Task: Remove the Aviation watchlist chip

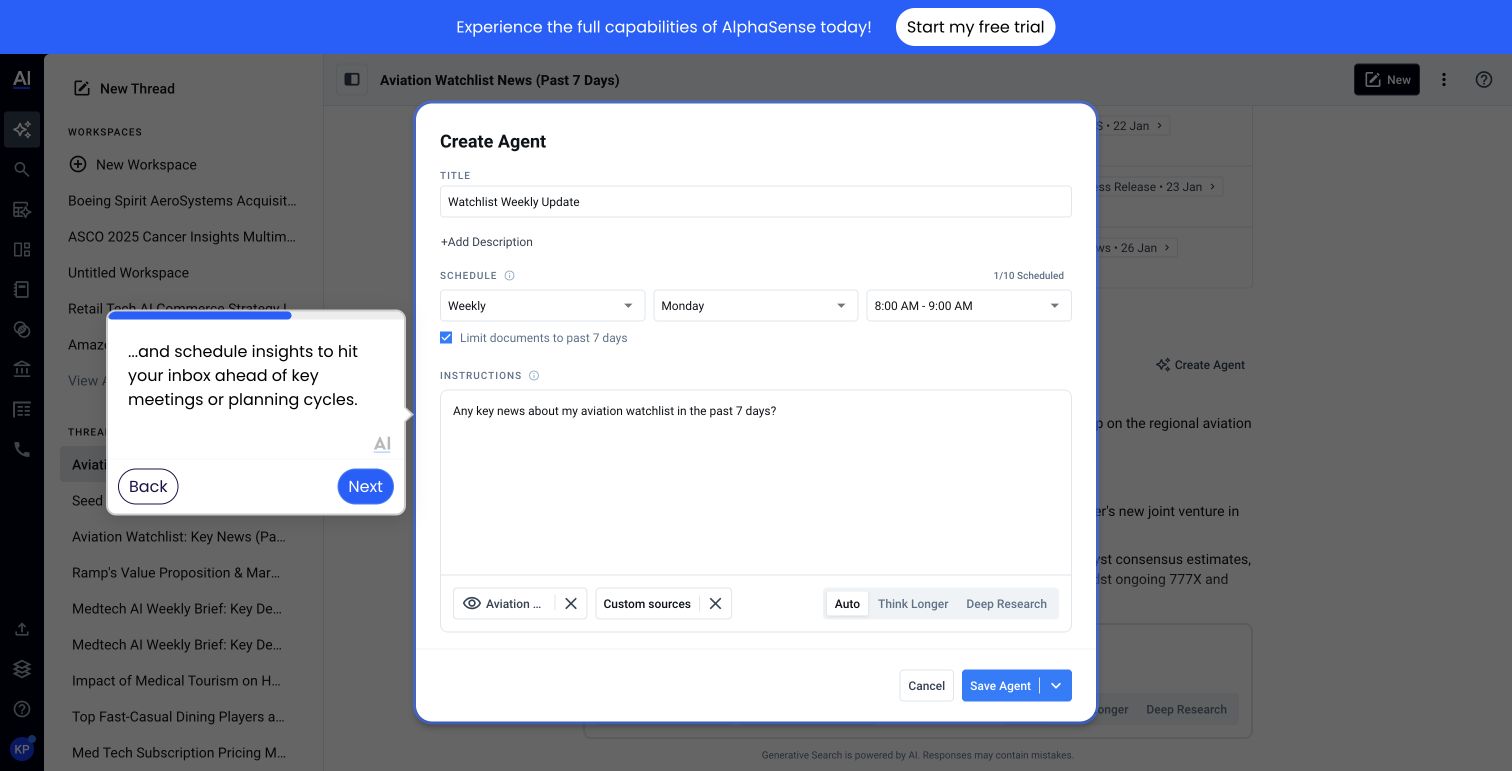Action: (x=571, y=604)
